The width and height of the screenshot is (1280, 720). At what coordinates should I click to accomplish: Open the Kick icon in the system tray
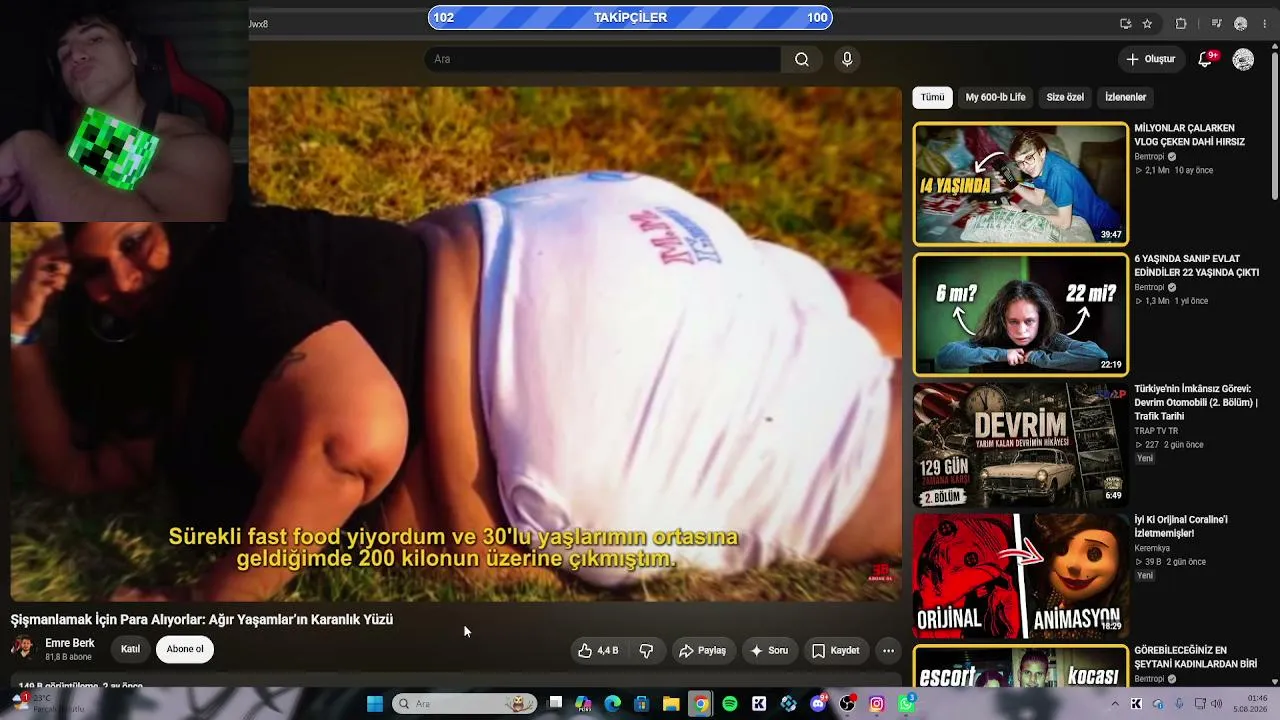tap(1136, 704)
